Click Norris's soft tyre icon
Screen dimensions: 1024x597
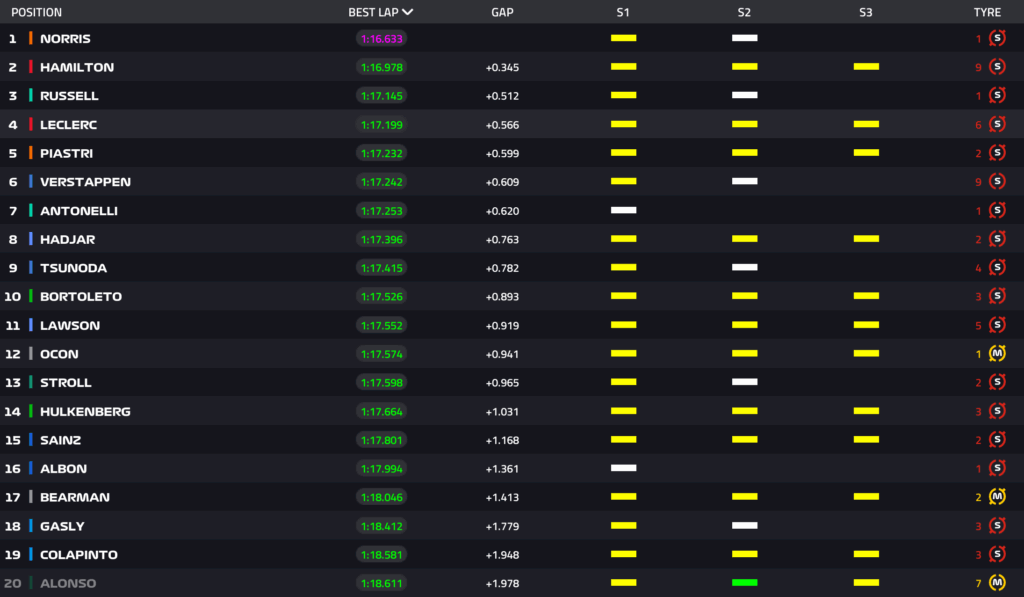996,39
